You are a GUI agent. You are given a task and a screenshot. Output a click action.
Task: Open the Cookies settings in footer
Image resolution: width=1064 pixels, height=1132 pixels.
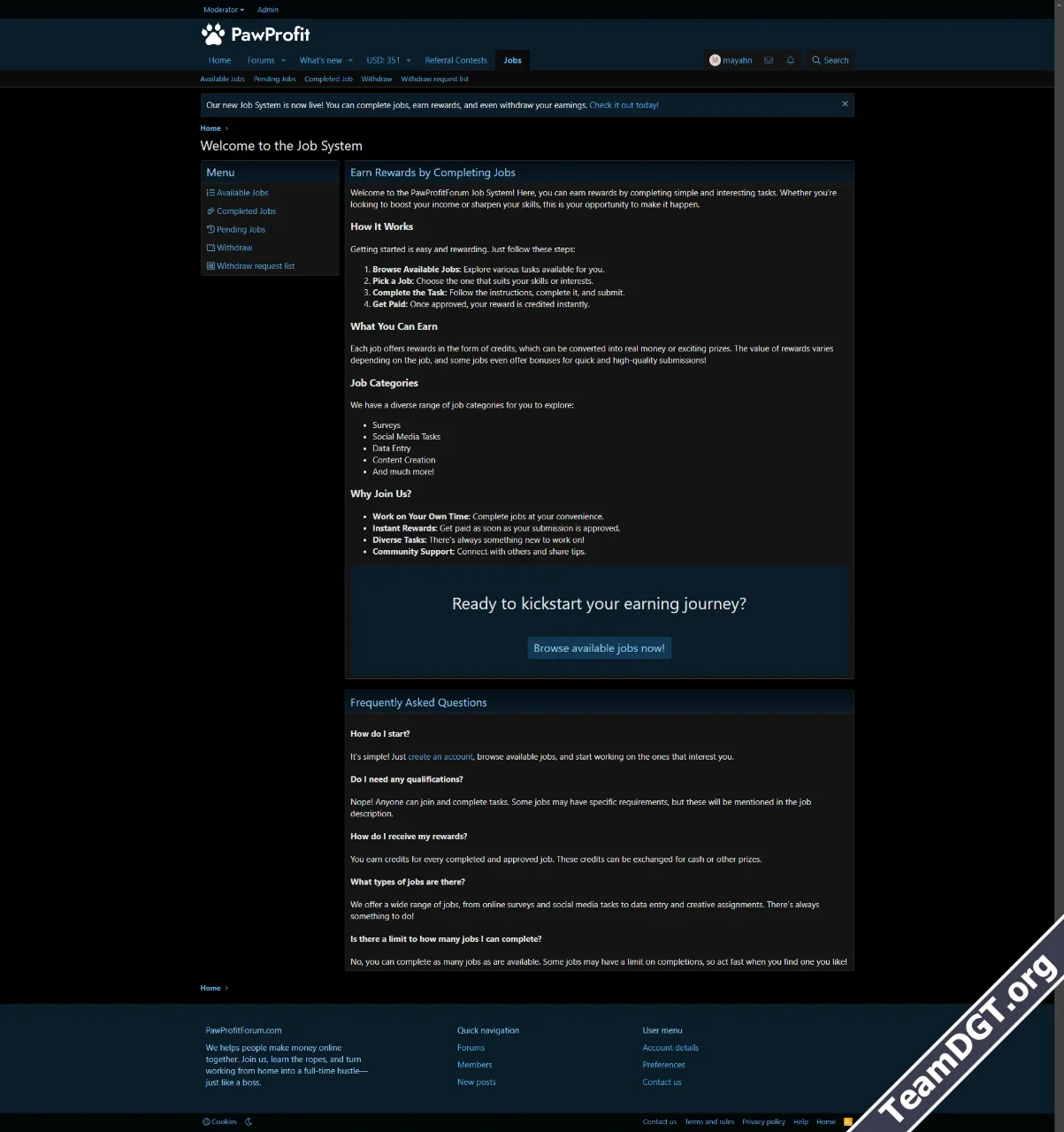[220, 1121]
